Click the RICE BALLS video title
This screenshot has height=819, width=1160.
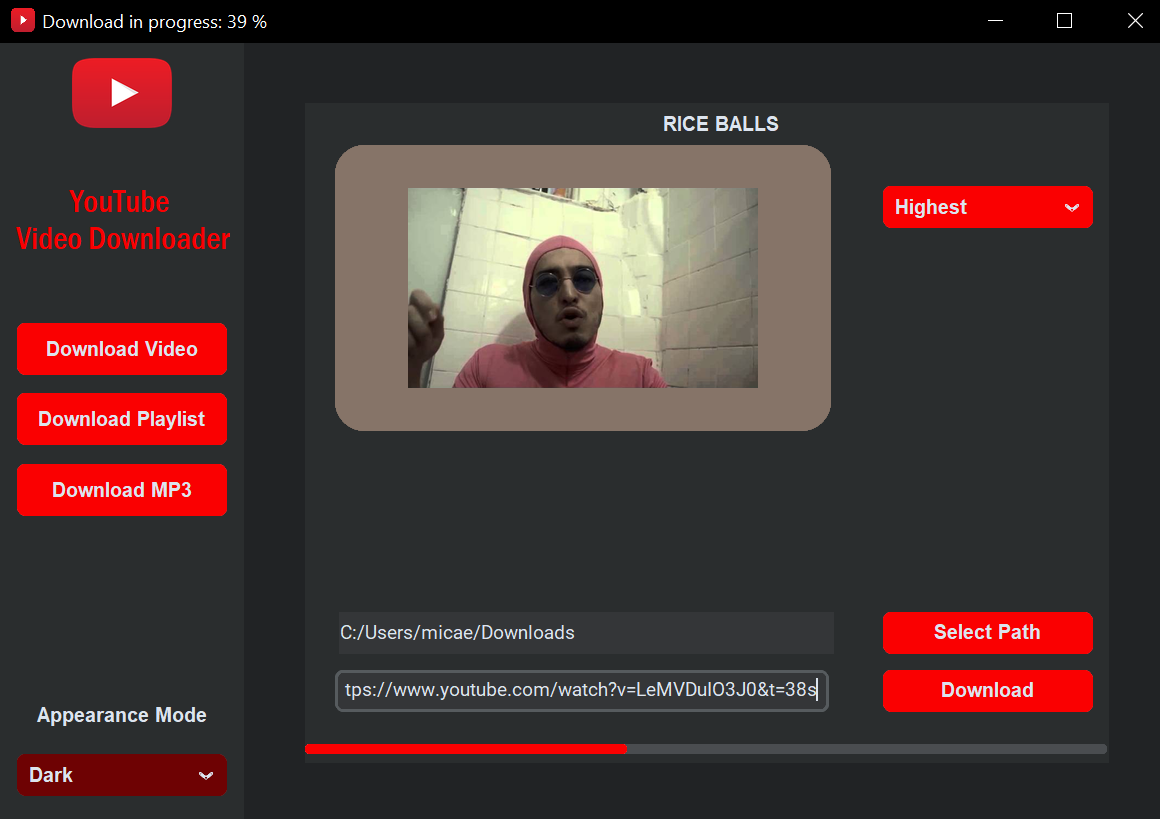pos(720,123)
